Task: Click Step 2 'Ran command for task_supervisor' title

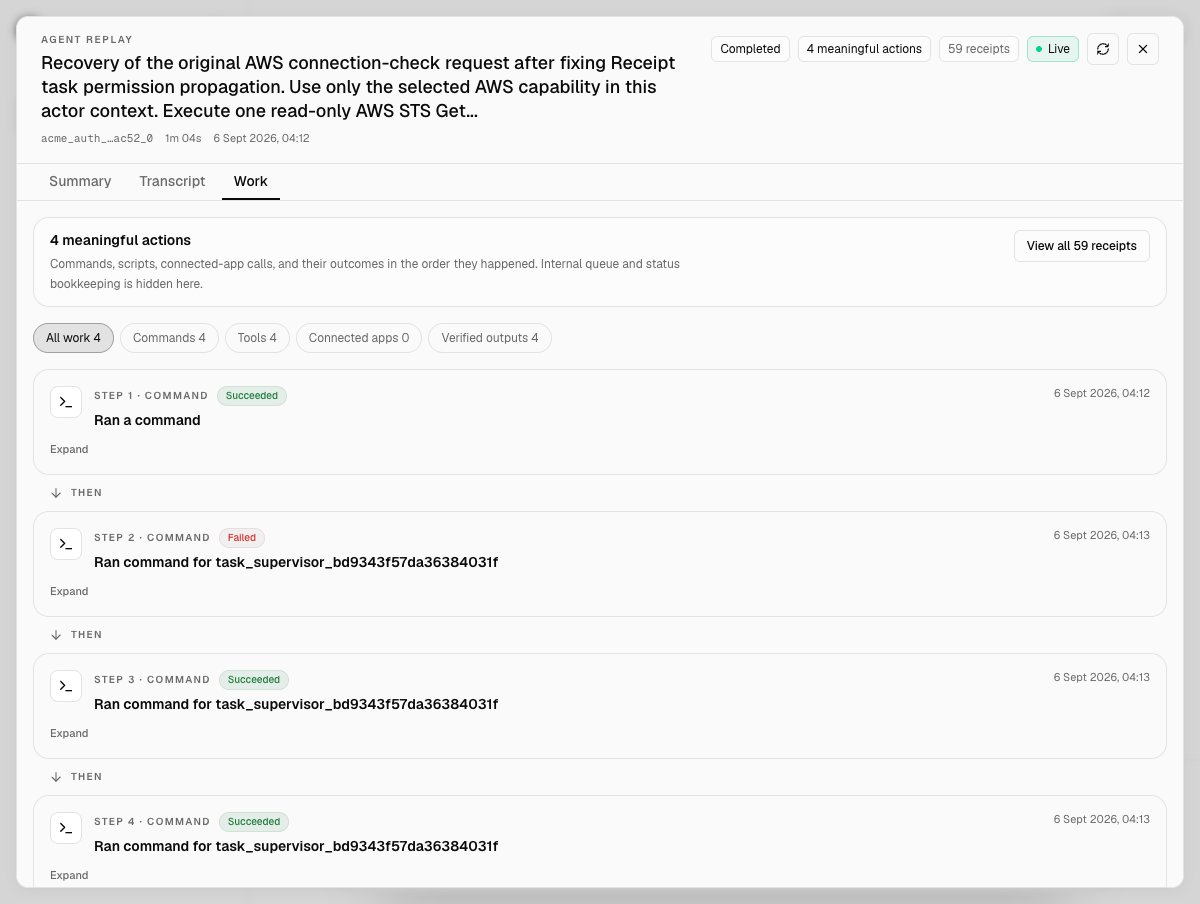Action: click(296, 562)
